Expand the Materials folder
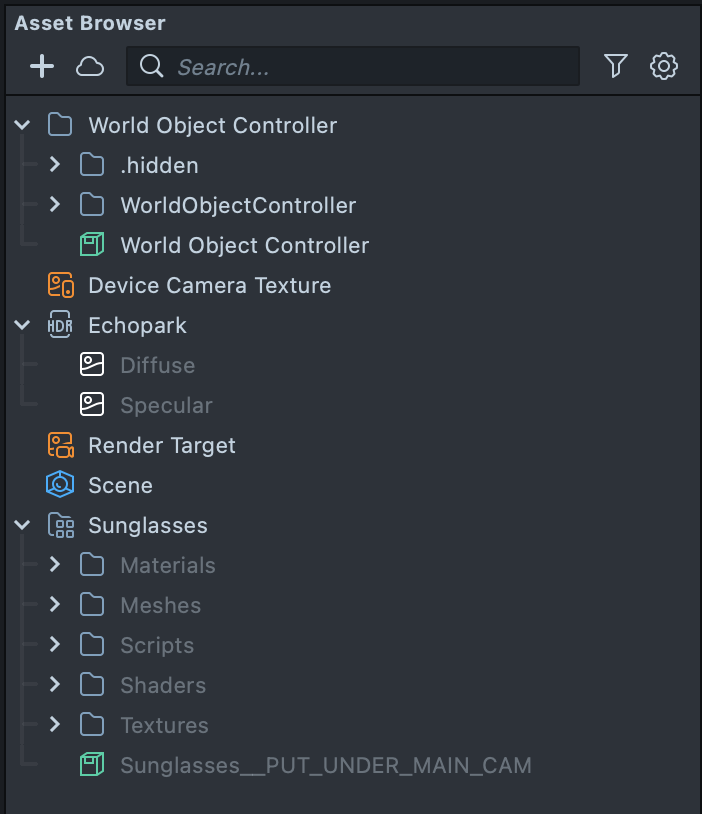Image resolution: width=702 pixels, height=814 pixels. pos(55,565)
